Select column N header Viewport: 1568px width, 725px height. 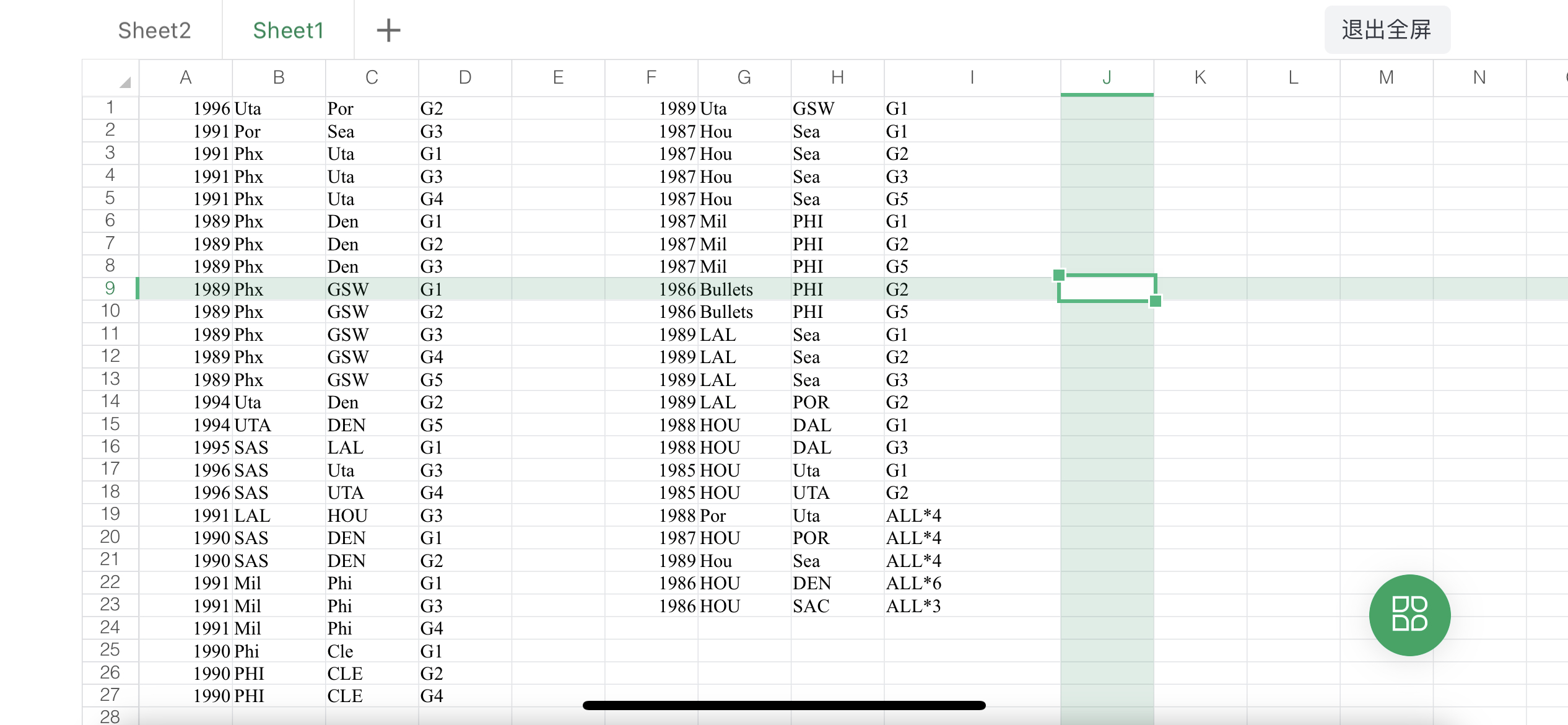click(1479, 77)
